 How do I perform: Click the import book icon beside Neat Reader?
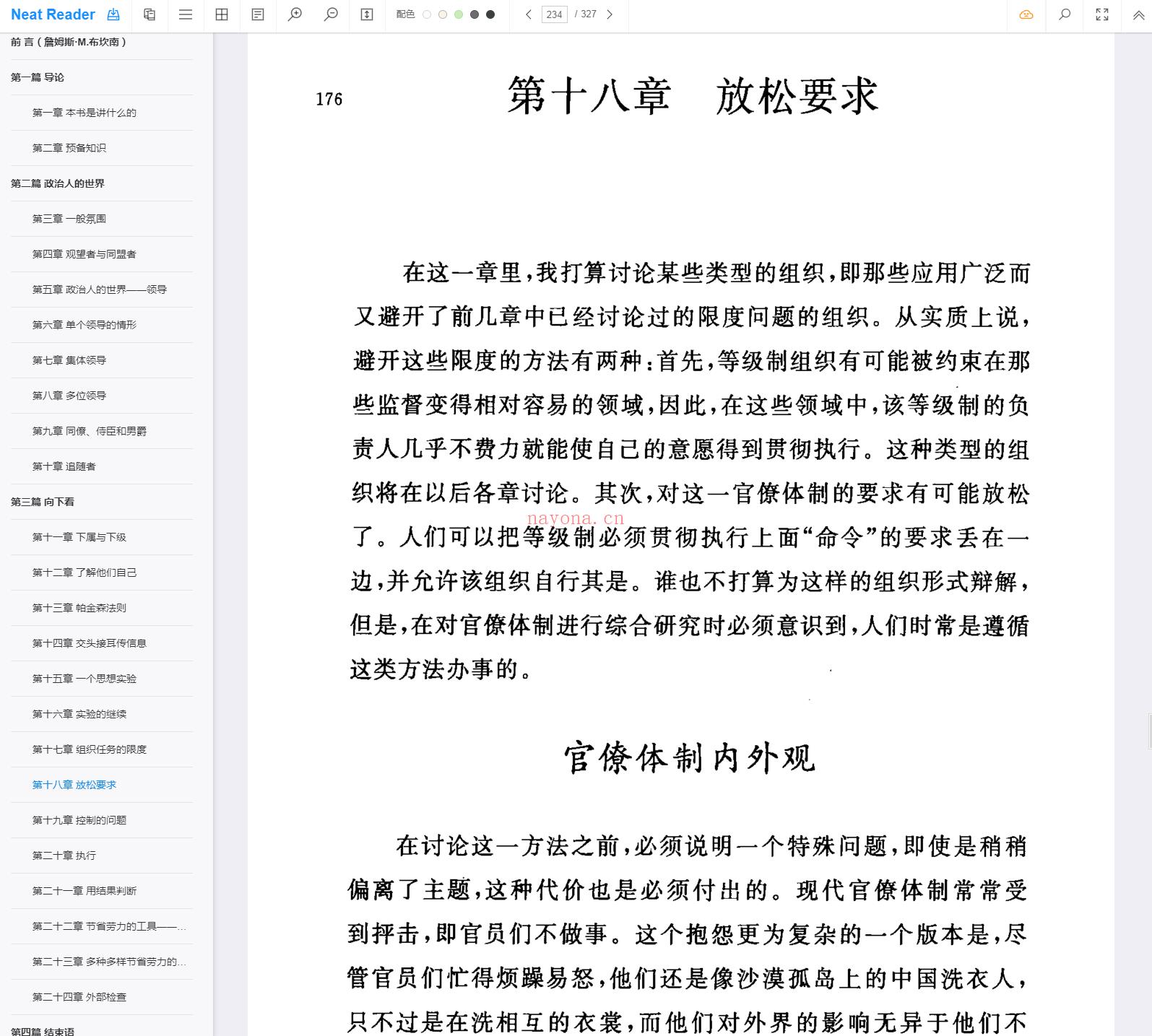click(x=113, y=14)
